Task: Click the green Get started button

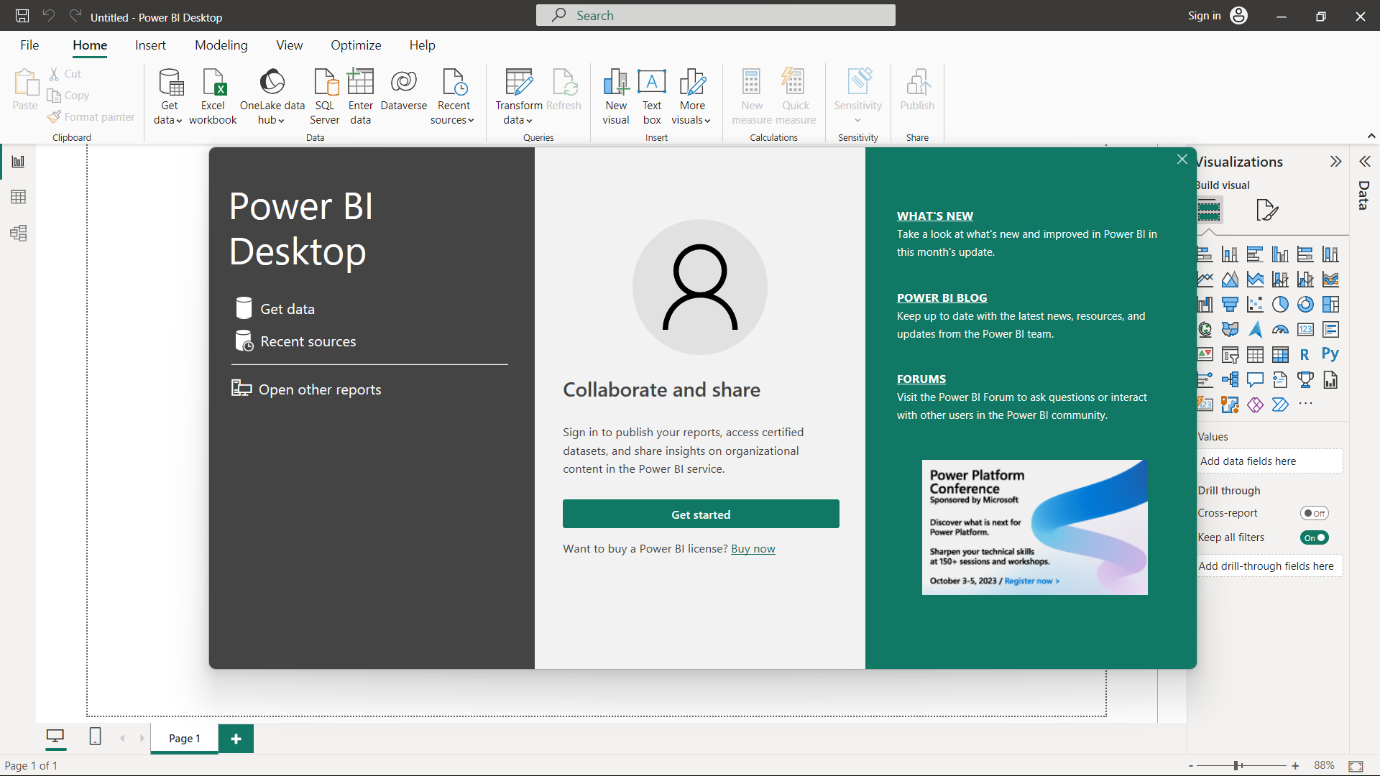Action: 701,514
